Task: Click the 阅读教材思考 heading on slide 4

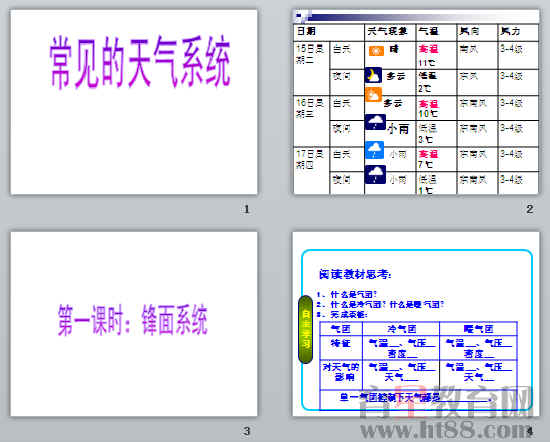Action: click(355, 274)
